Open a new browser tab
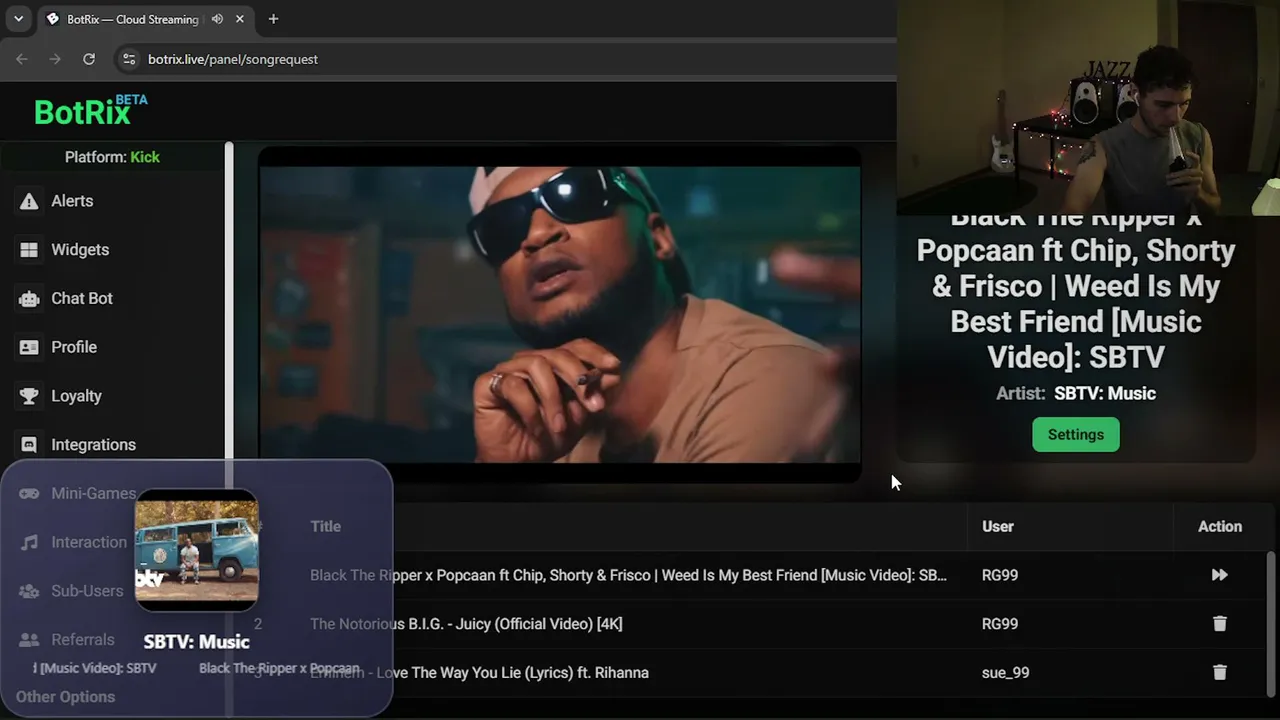1280x720 pixels. pyautogui.click(x=273, y=19)
